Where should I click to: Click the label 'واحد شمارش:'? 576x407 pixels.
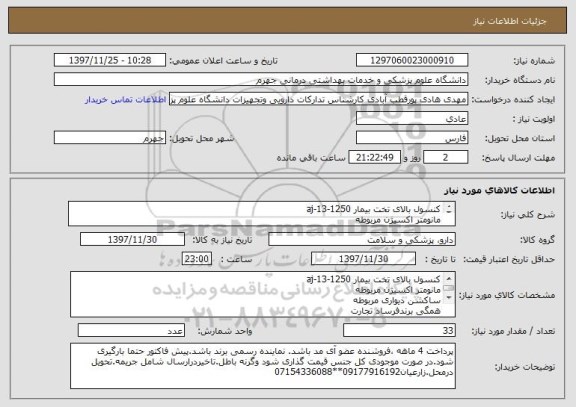coord(225,331)
